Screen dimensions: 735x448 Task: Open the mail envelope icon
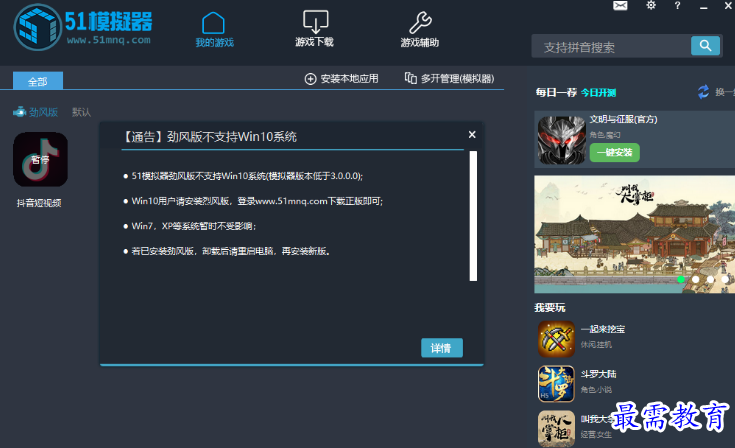pos(620,6)
